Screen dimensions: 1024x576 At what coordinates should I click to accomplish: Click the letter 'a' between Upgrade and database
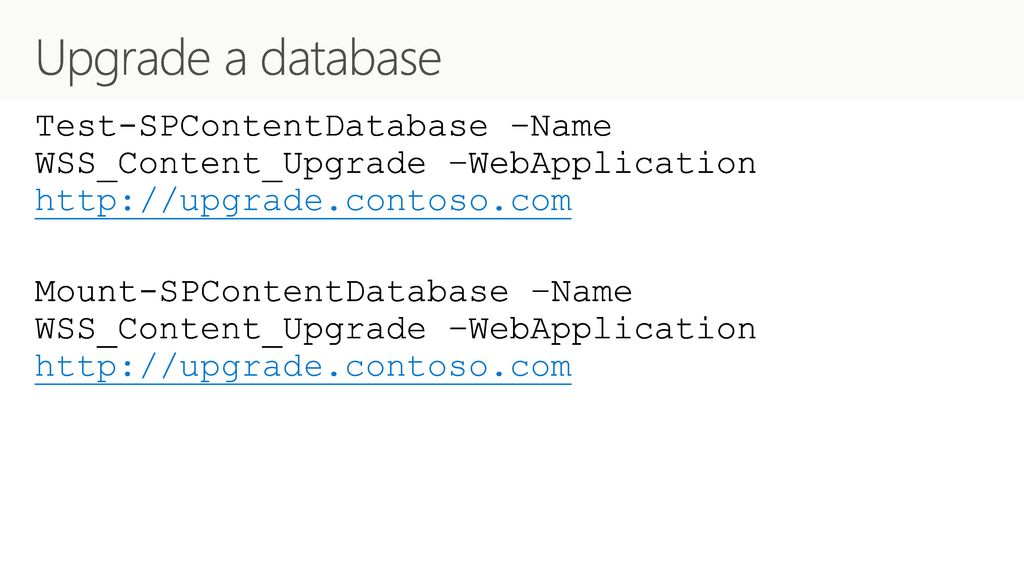pyautogui.click(x=235, y=63)
